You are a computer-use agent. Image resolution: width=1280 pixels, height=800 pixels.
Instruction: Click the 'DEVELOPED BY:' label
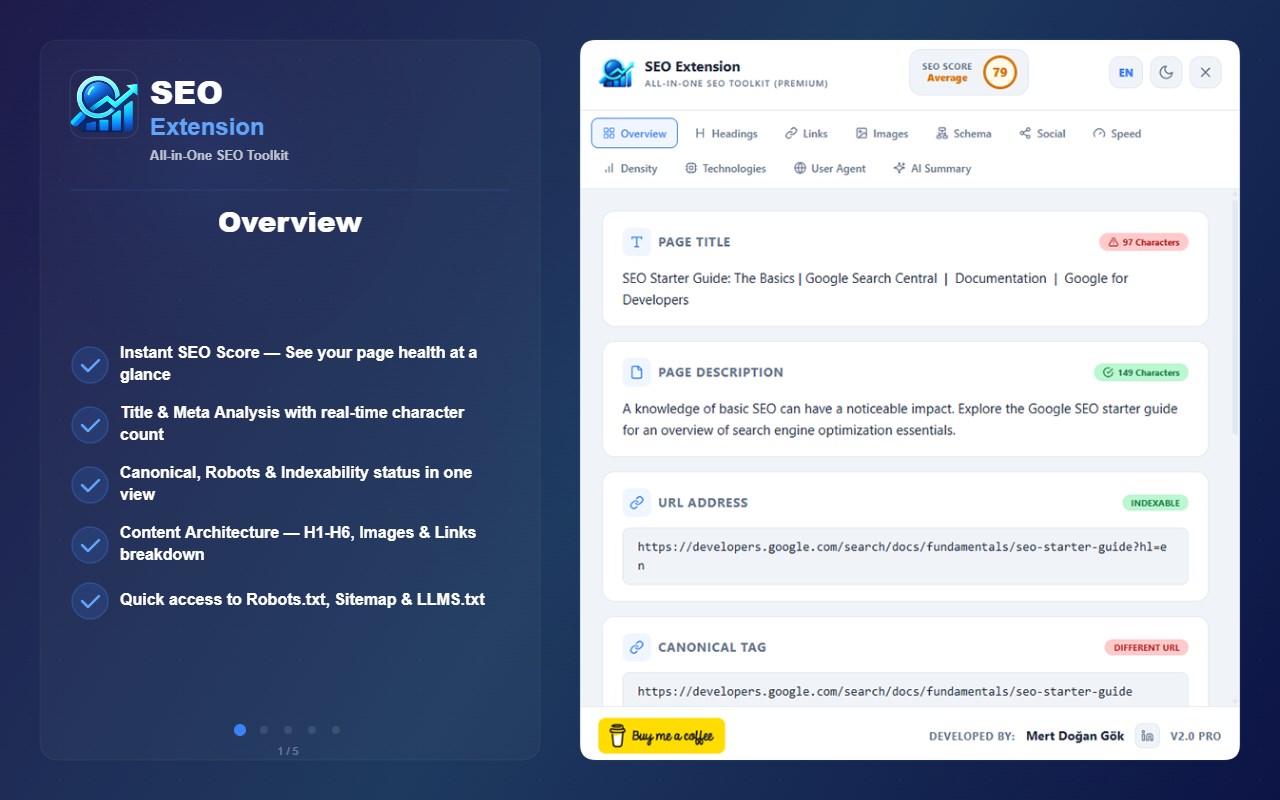[x=972, y=736]
